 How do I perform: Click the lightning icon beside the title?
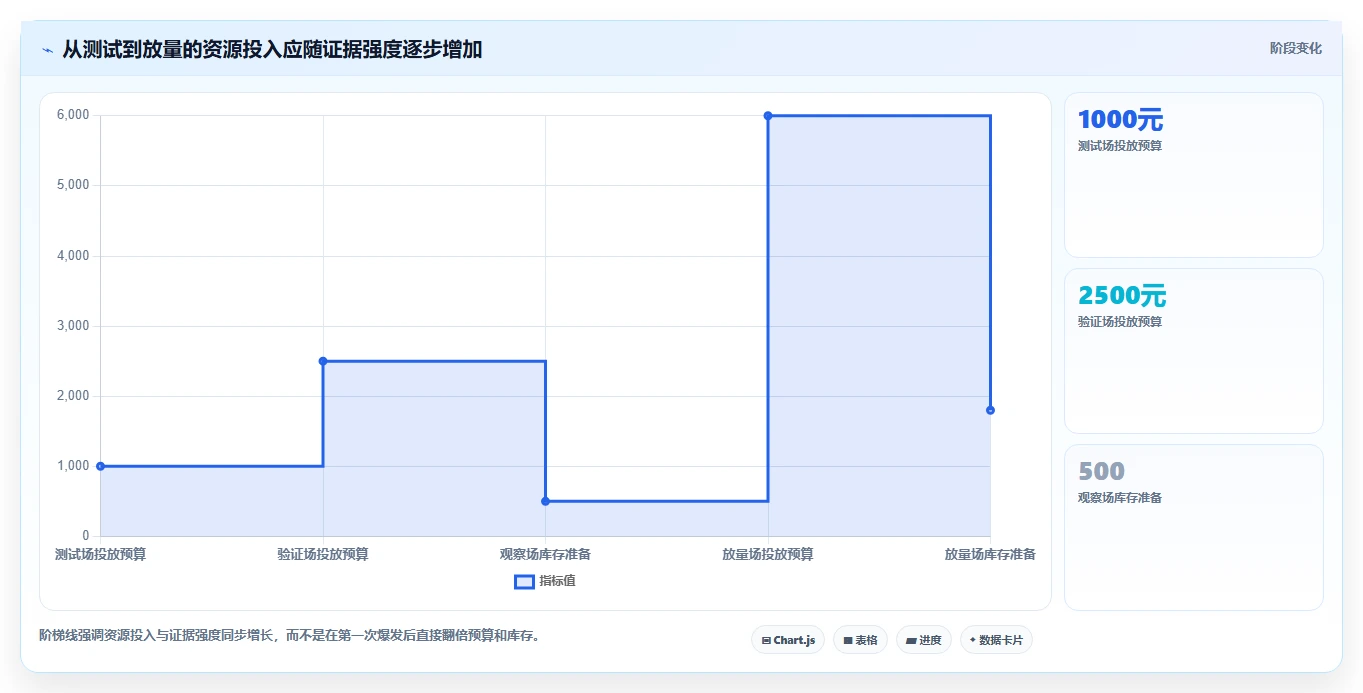point(48,50)
